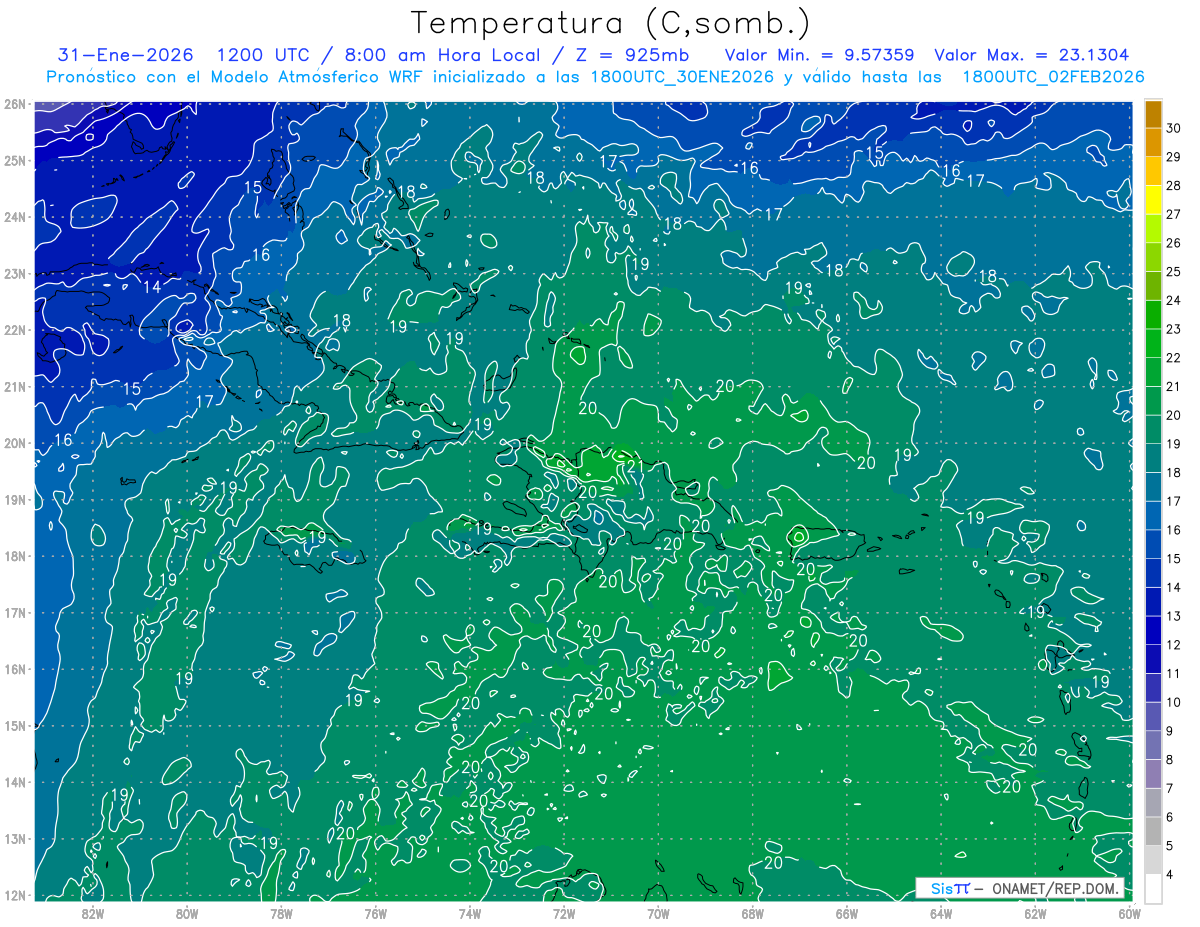Click the '21' contour label over Hispaniola

pyautogui.click(x=634, y=466)
